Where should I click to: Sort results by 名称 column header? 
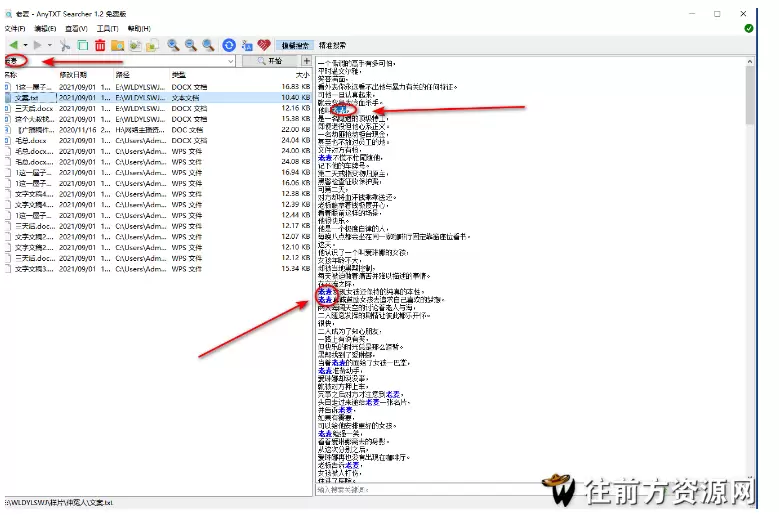11,74
